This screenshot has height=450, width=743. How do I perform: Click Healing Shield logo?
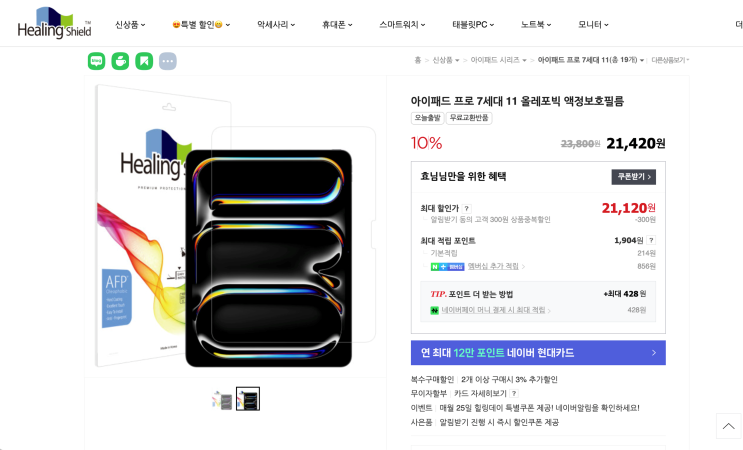54,23
